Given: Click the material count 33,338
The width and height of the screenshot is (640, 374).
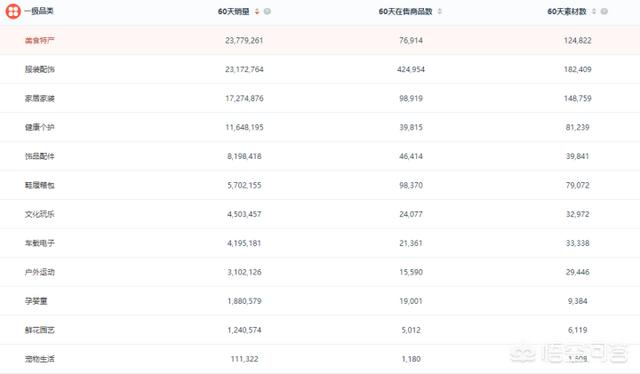Looking at the screenshot, I should 578,243.
